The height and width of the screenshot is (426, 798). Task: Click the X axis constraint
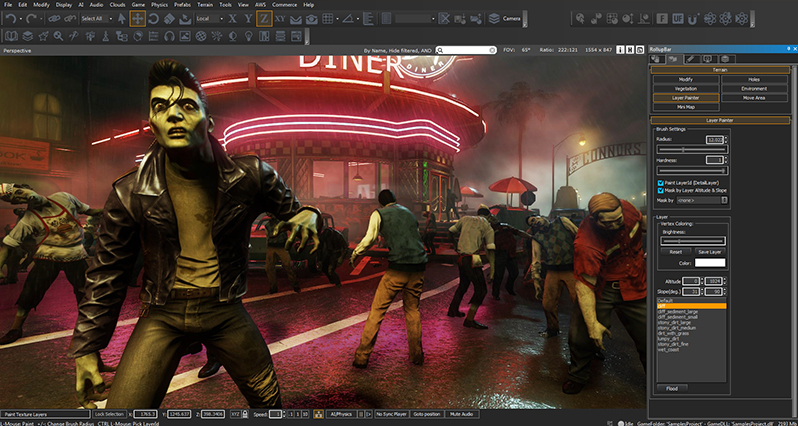coord(232,18)
